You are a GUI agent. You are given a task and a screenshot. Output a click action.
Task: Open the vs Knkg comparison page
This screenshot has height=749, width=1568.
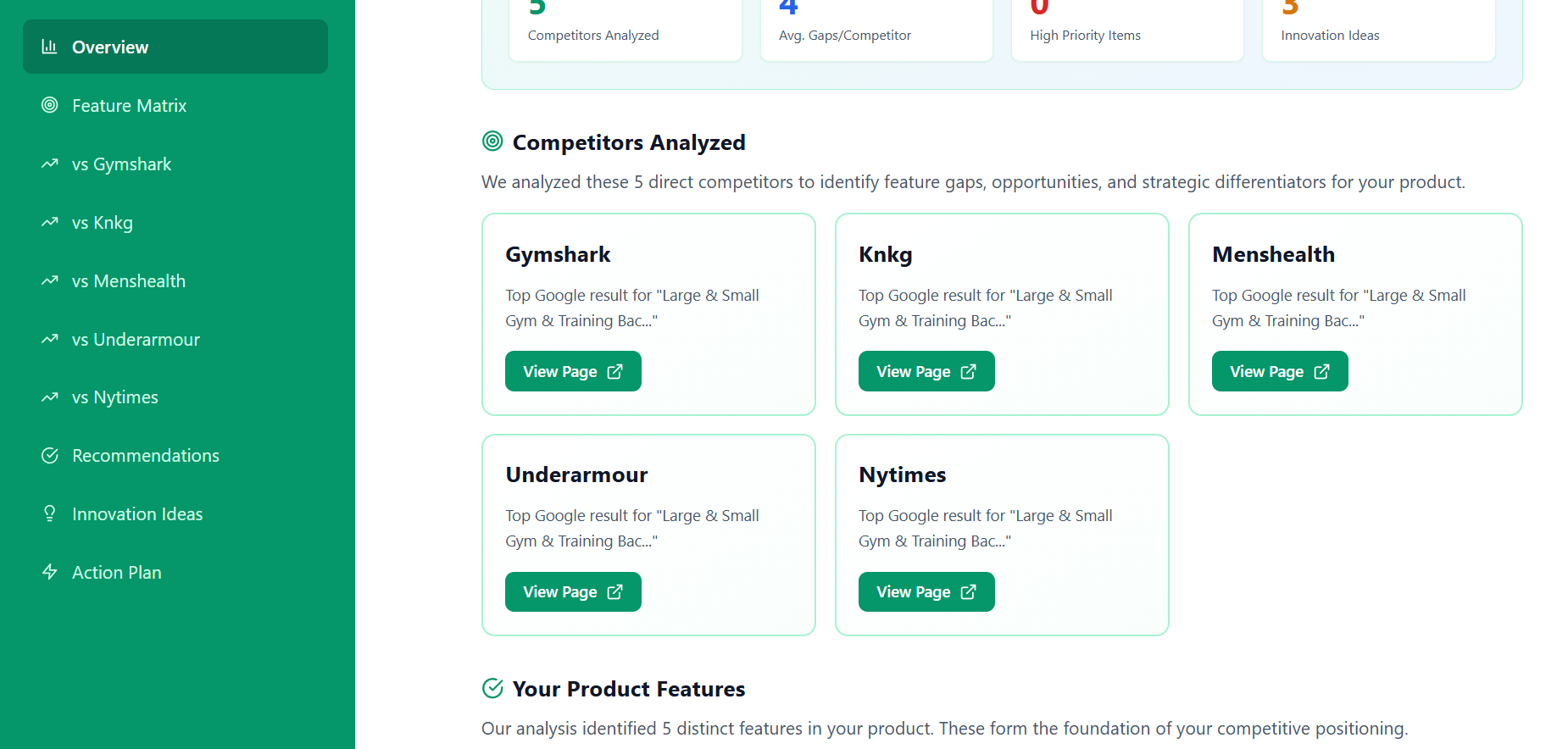coord(102,222)
